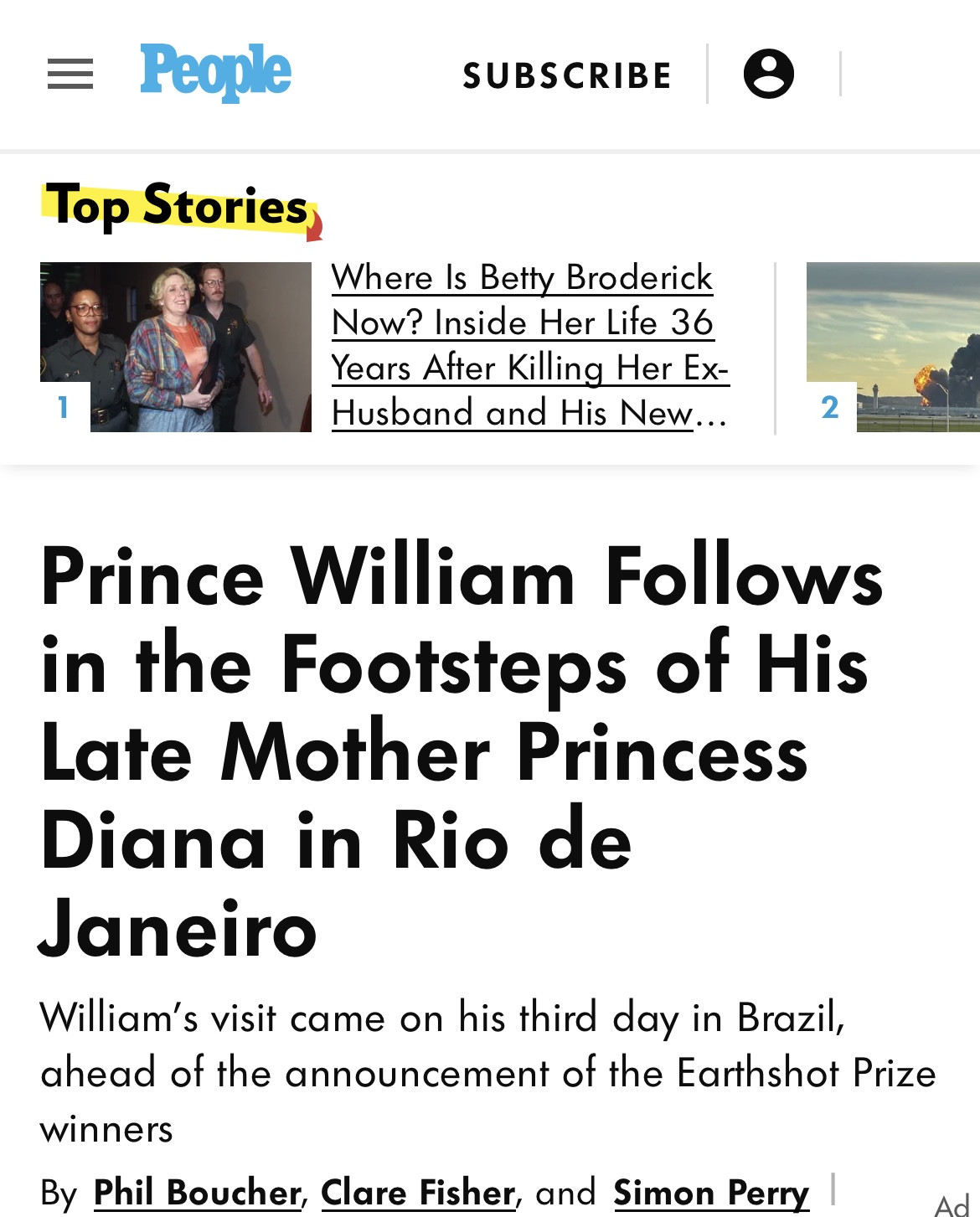Image resolution: width=980 pixels, height=1217 pixels.
Task: Click the word "Janeiro" in the headline
Action: (x=178, y=930)
